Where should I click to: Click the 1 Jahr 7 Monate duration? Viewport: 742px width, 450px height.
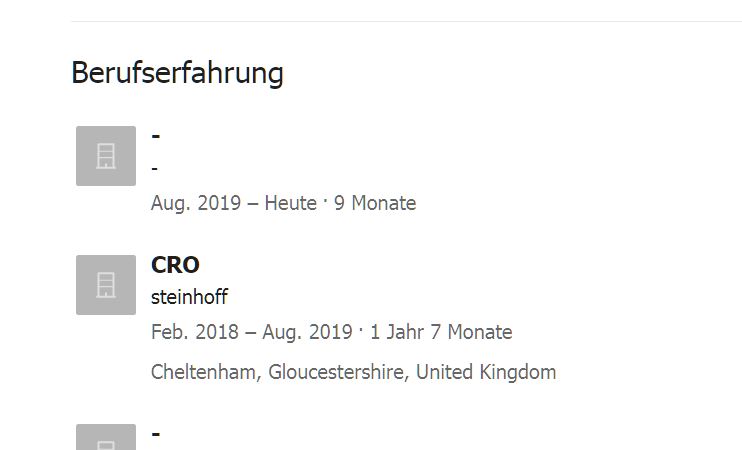(441, 332)
